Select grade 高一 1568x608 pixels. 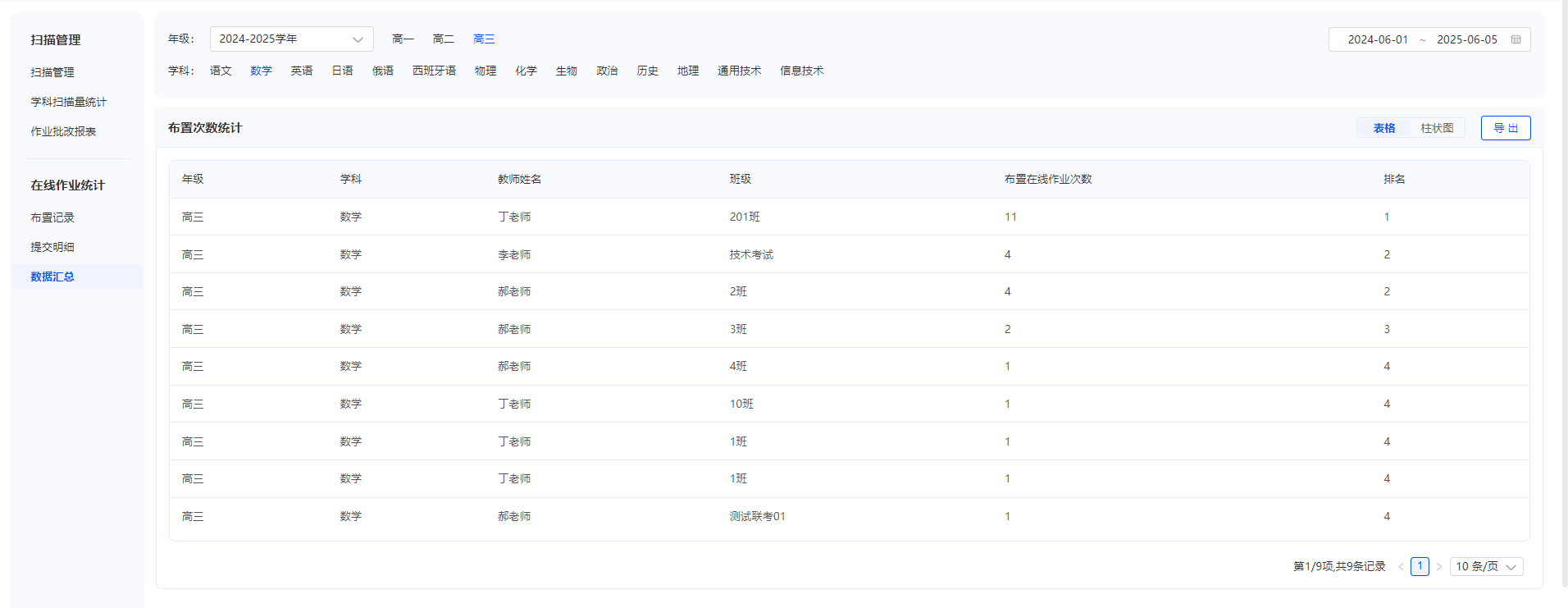tap(403, 39)
